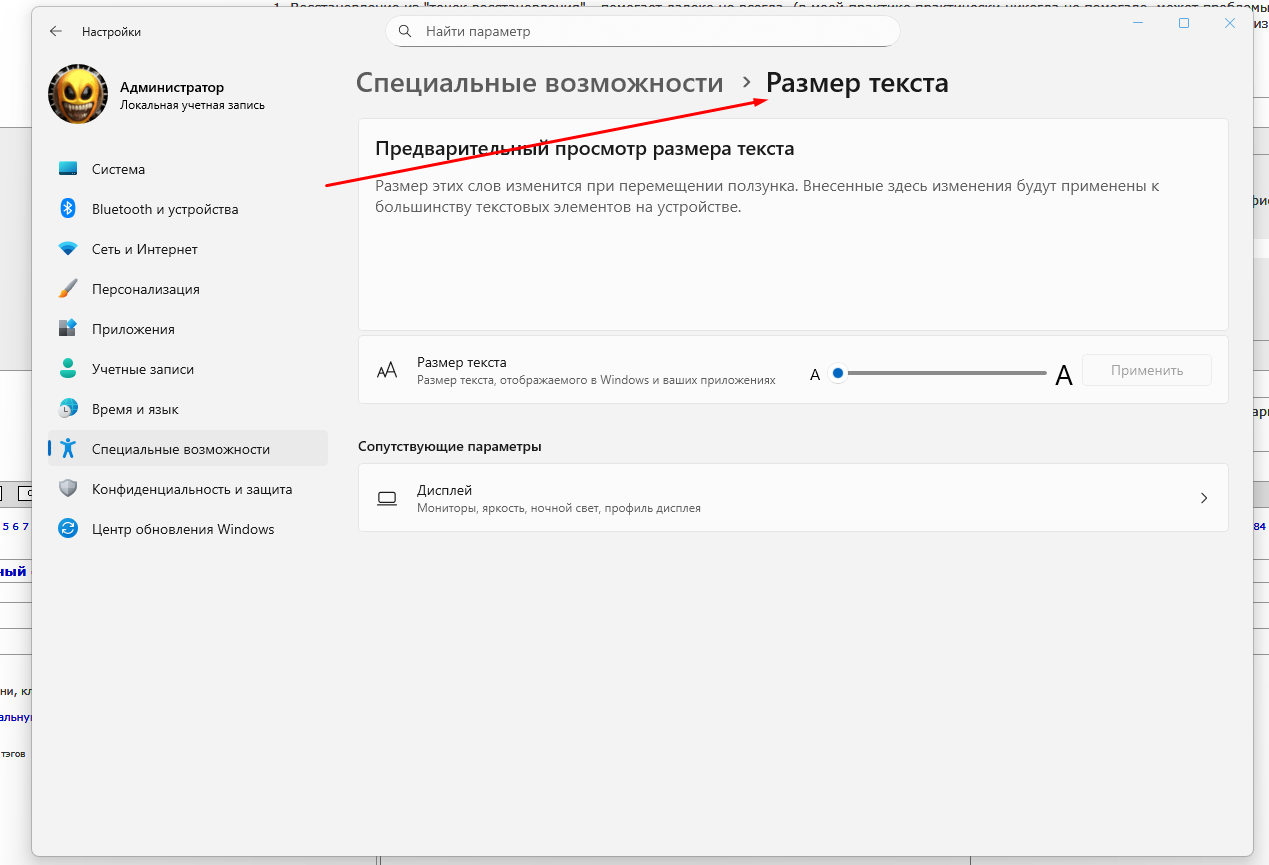
Task: Click the Приложения icon in sidebar
Action: point(68,329)
